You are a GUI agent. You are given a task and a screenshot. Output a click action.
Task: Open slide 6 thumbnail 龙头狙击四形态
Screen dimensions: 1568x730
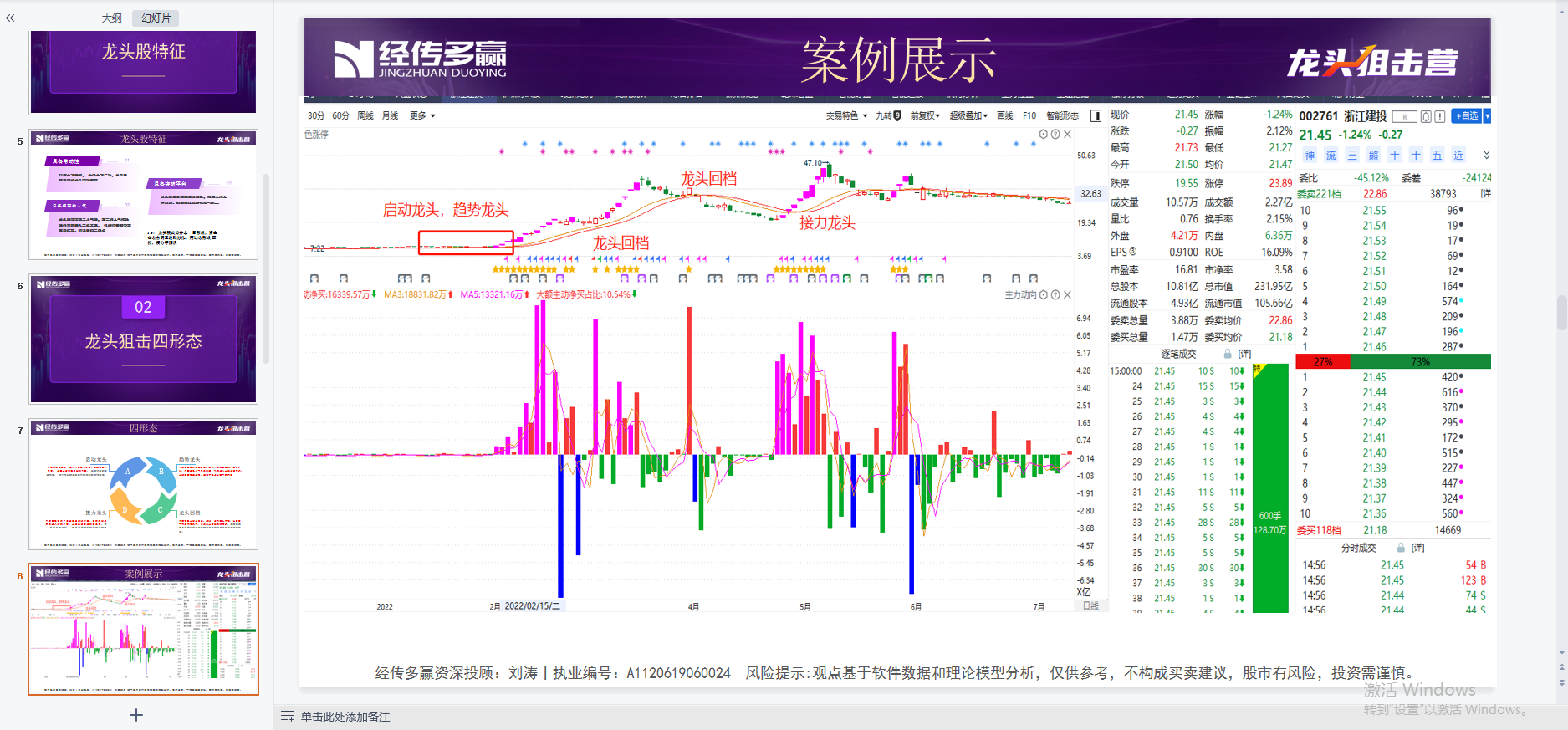click(x=143, y=339)
